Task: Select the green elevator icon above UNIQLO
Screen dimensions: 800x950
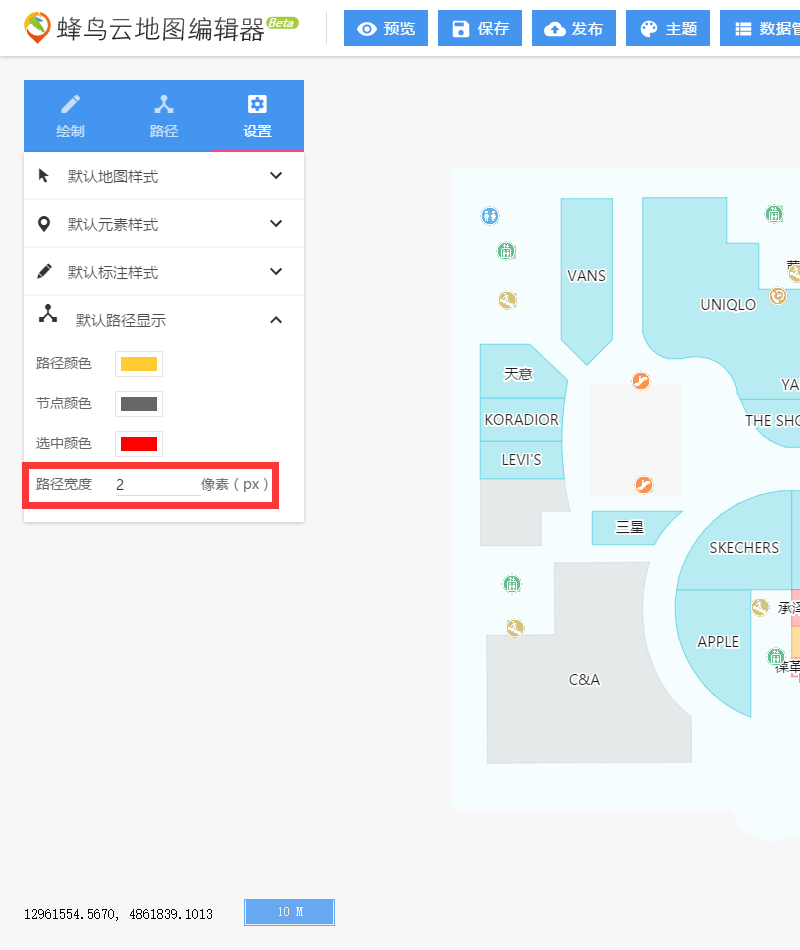Action: tap(774, 213)
